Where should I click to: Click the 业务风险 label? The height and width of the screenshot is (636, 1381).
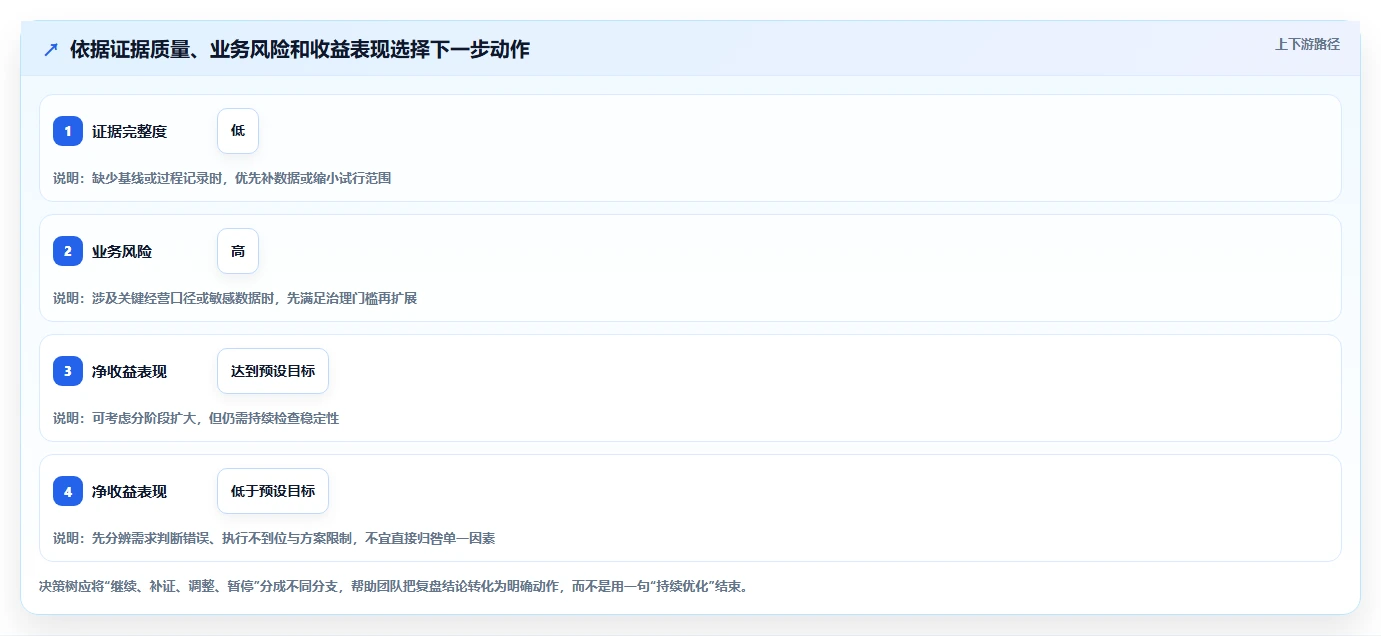(x=122, y=251)
